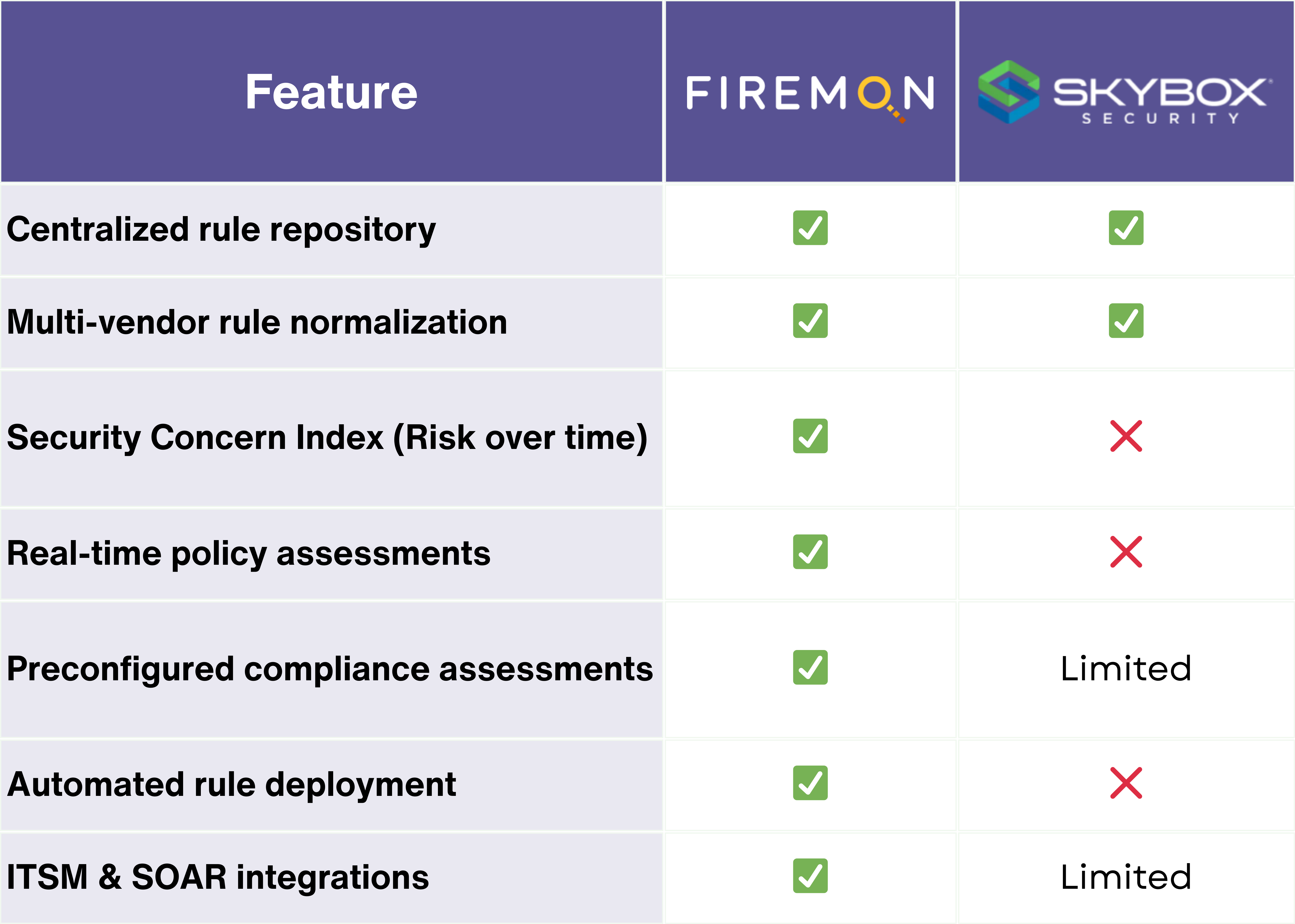Viewport: 1295px width, 924px height.
Task: Click Skybox checkmark for Multi-vendor rule normalization
Action: (1126, 321)
